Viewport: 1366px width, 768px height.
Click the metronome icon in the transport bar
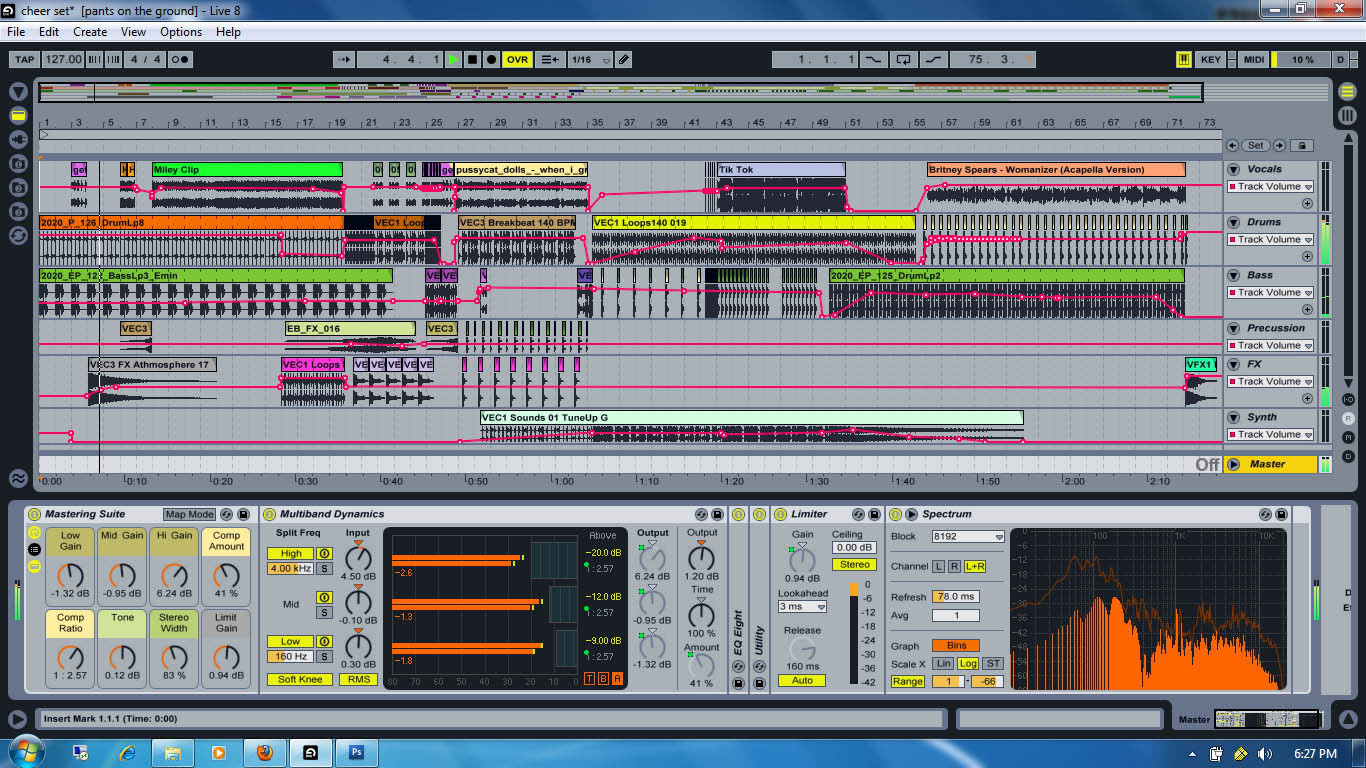click(181, 59)
